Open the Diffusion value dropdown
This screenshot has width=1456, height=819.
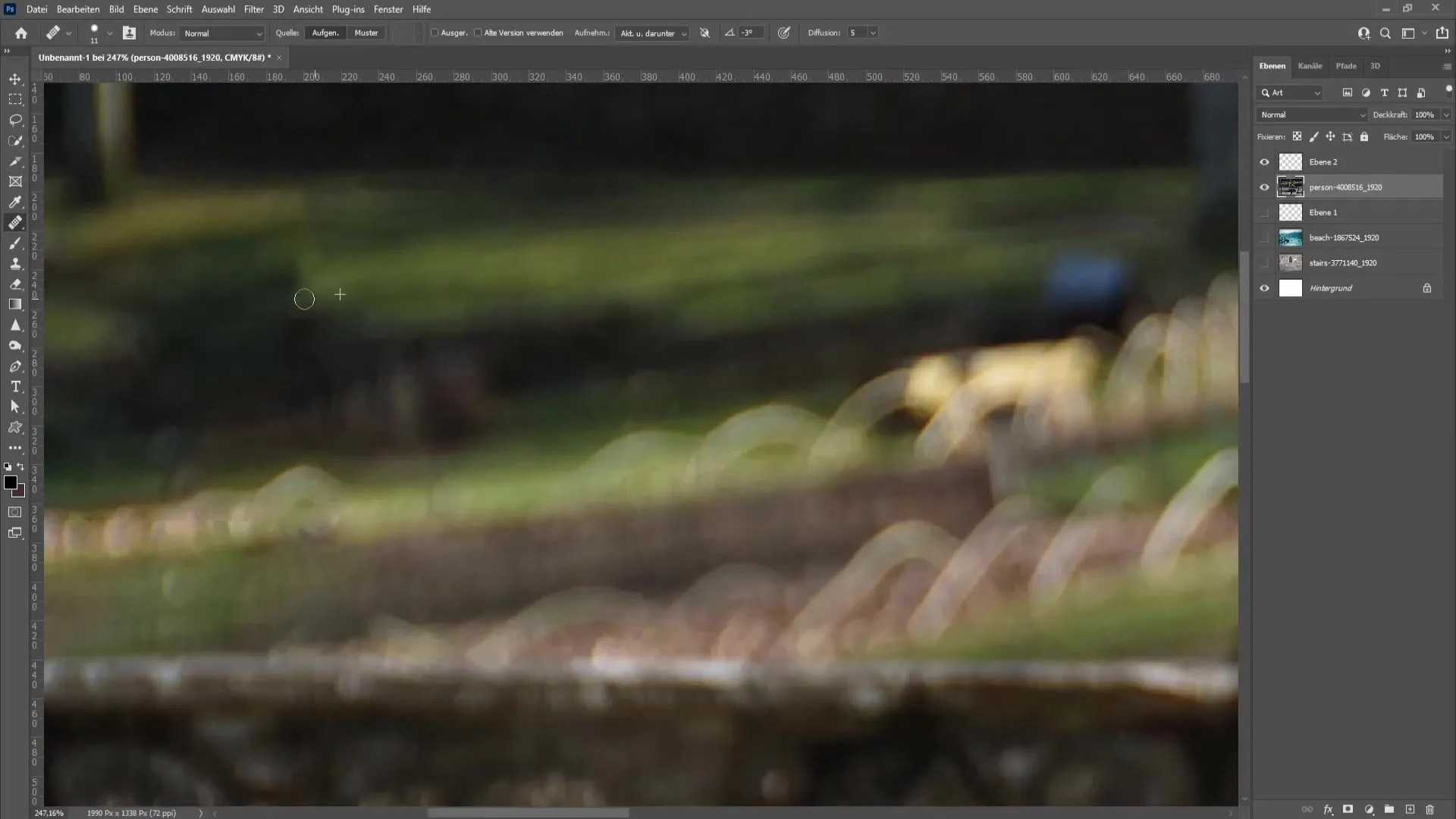click(871, 32)
